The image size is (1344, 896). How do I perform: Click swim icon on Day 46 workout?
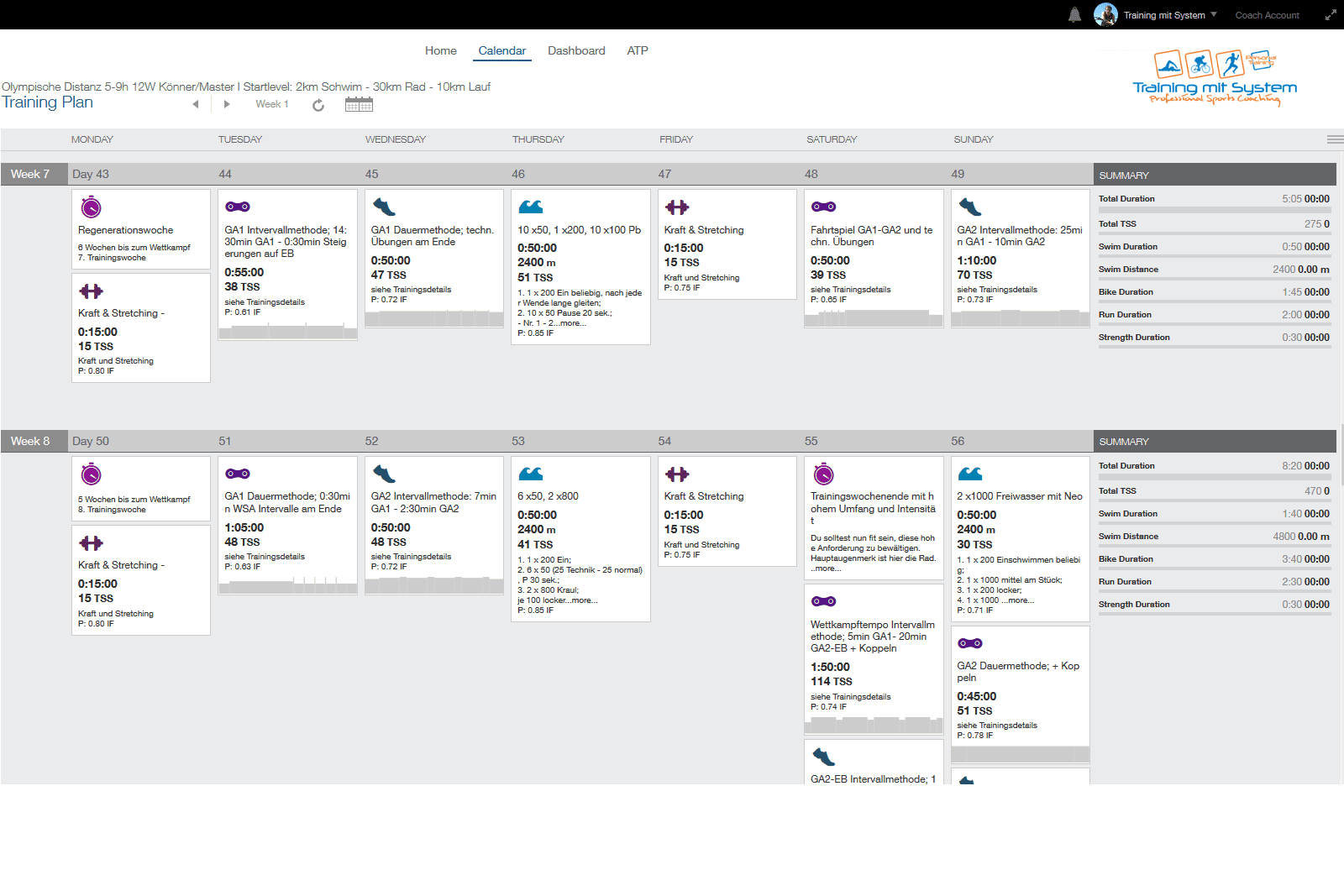531,207
